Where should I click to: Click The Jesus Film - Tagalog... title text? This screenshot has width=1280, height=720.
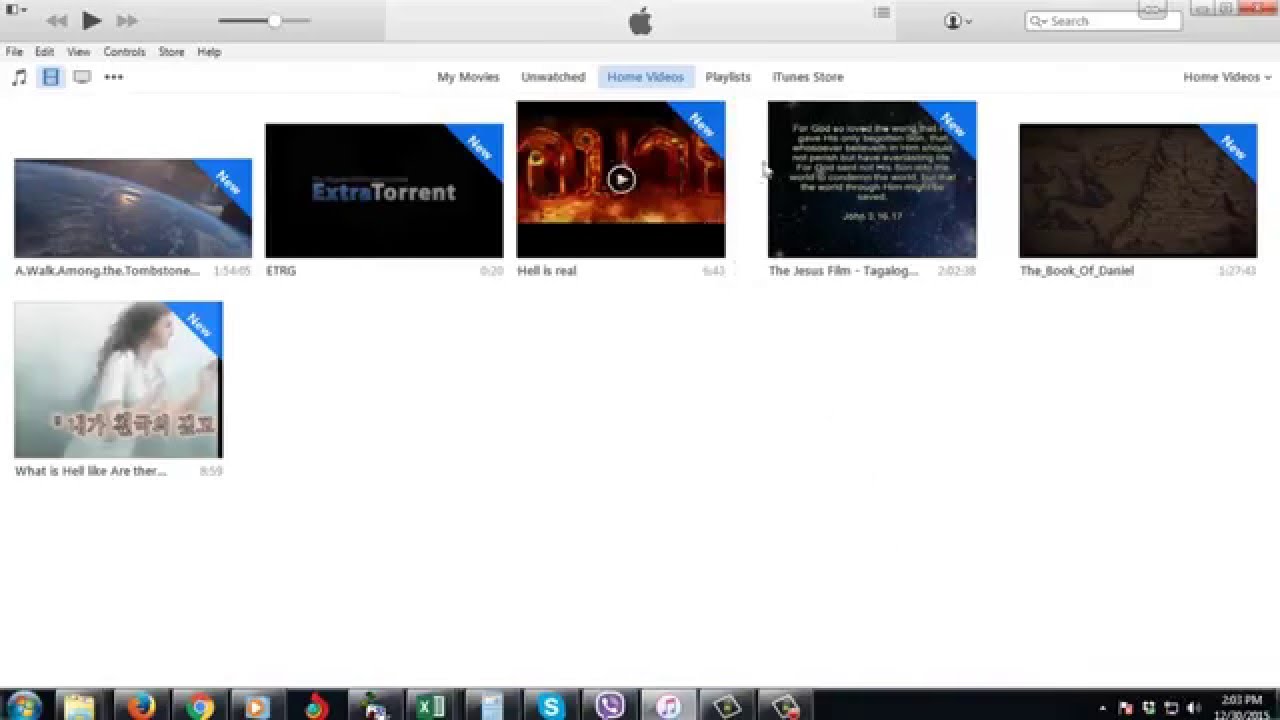point(843,271)
